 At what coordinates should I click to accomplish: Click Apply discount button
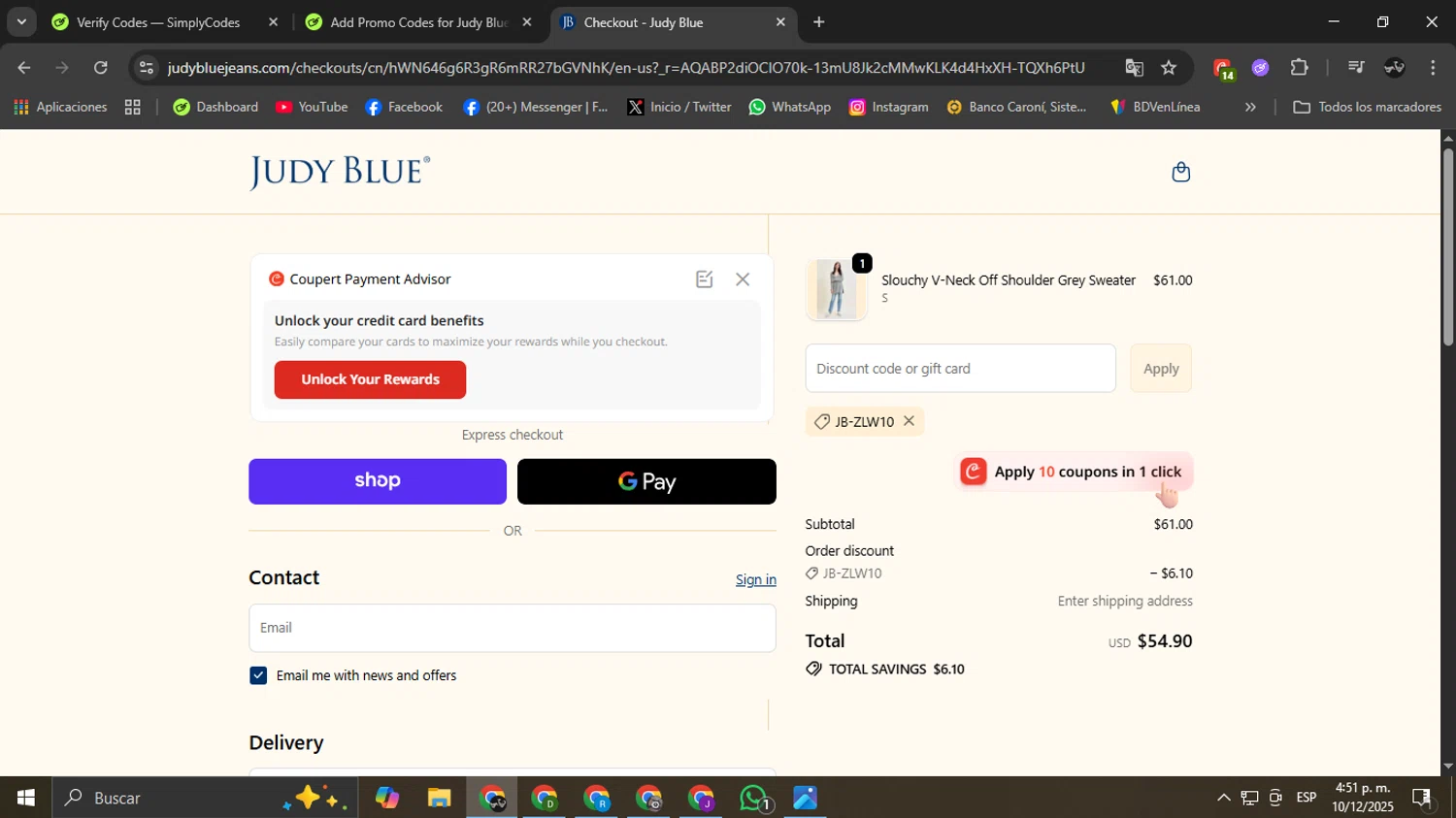(x=1161, y=369)
